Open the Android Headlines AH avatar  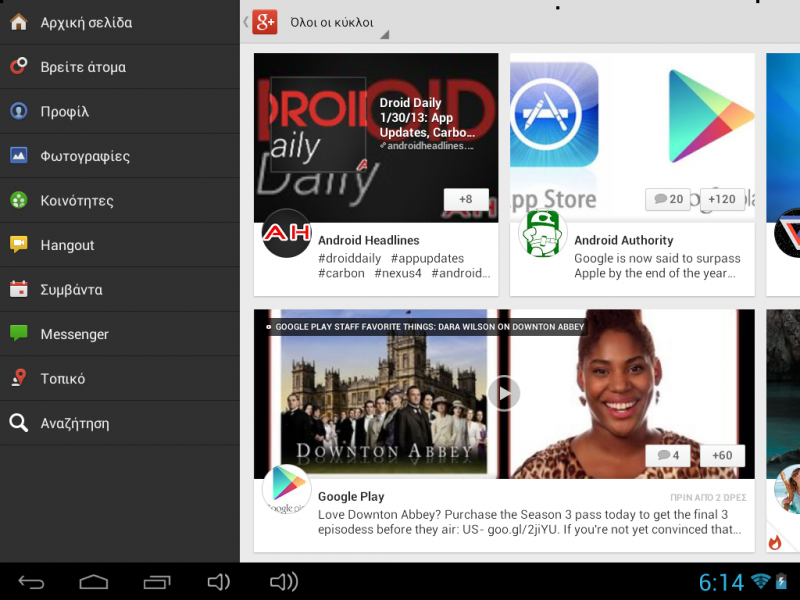click(x=287, y=233)
